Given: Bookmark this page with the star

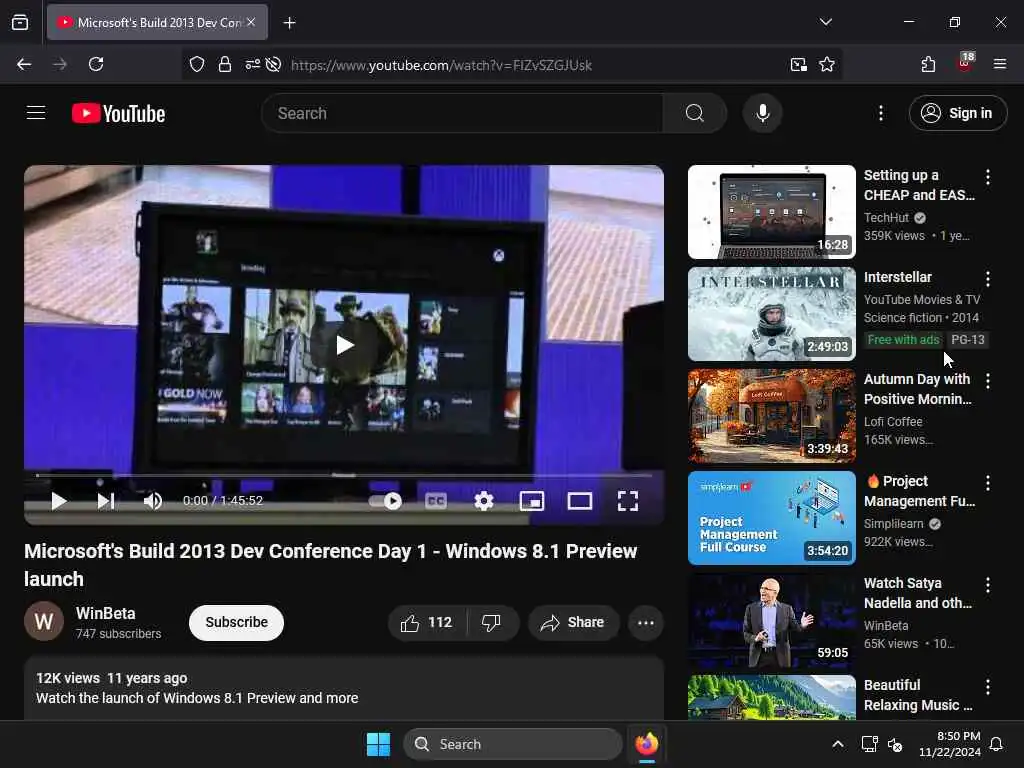Looking at the screenshot, I should tap(827, 64).
